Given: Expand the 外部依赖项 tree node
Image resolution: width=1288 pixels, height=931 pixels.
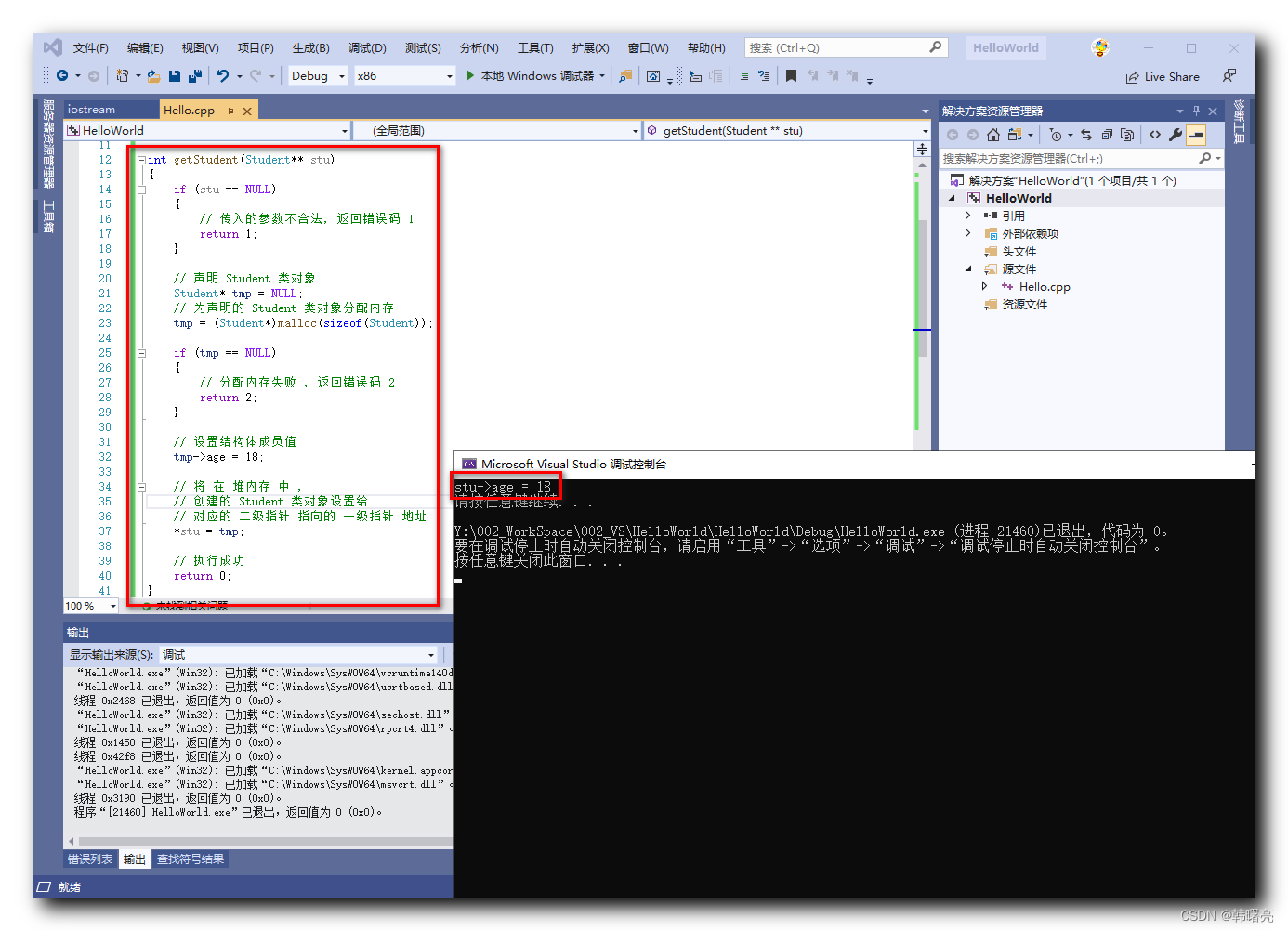Looking at the screenshot, I should click(x=967, y=233).
